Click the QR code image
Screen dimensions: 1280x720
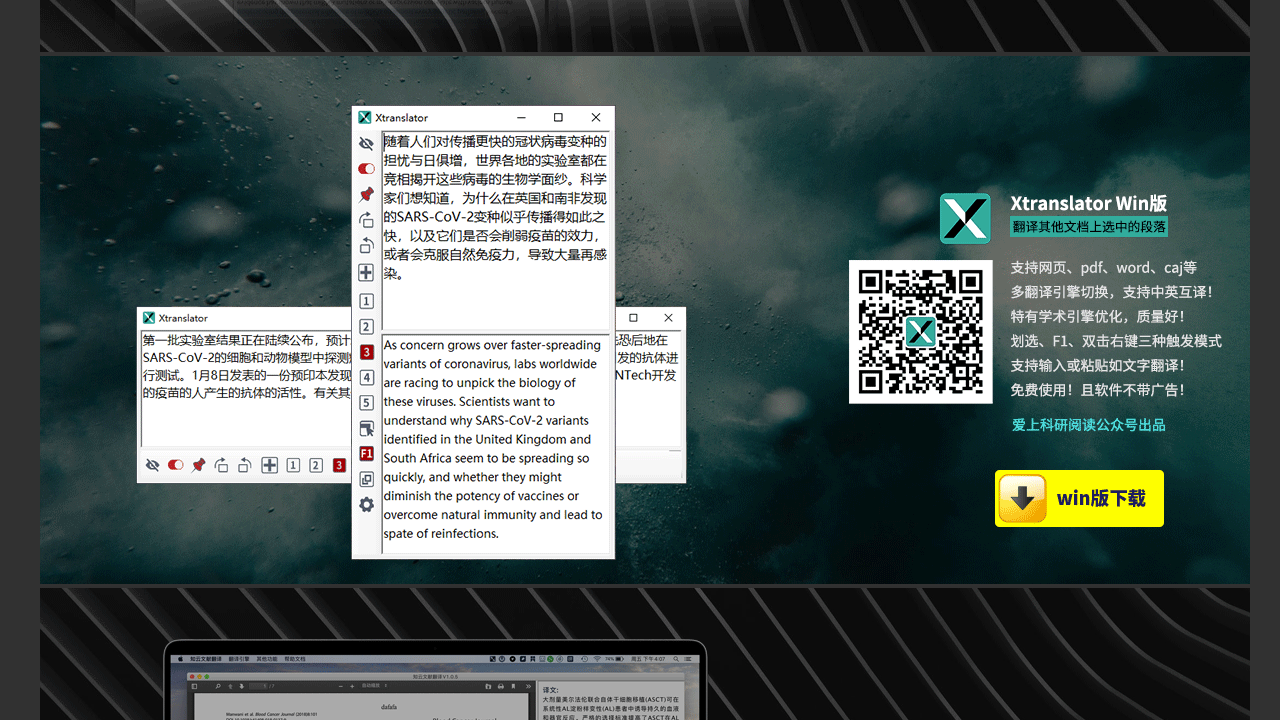pyautogui.click(x=920, y=331)
